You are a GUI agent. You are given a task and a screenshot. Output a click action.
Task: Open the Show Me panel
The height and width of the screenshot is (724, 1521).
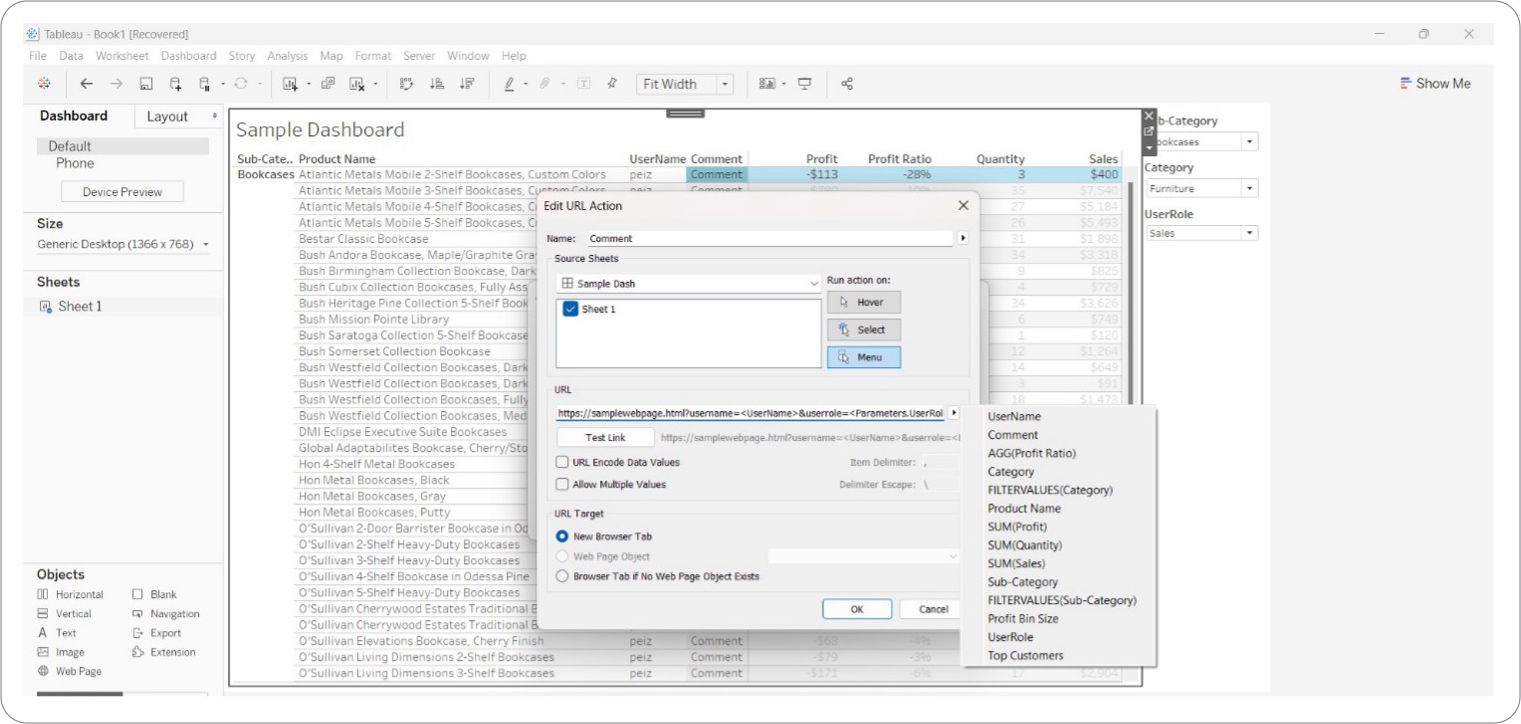[1435, 84]
